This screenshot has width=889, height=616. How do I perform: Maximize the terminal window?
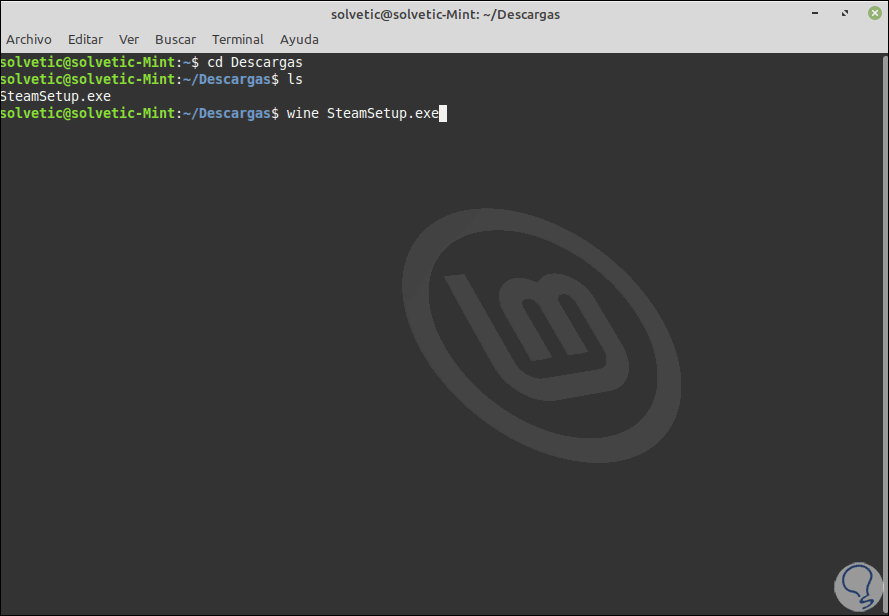tap(845, 13)
